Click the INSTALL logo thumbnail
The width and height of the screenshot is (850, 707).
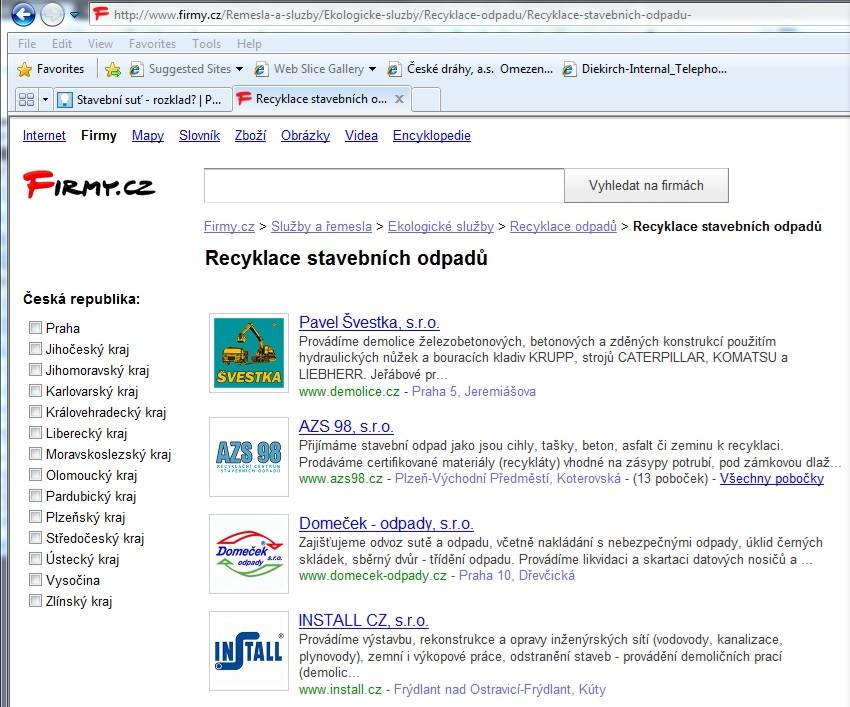click(x=249, y=651)
